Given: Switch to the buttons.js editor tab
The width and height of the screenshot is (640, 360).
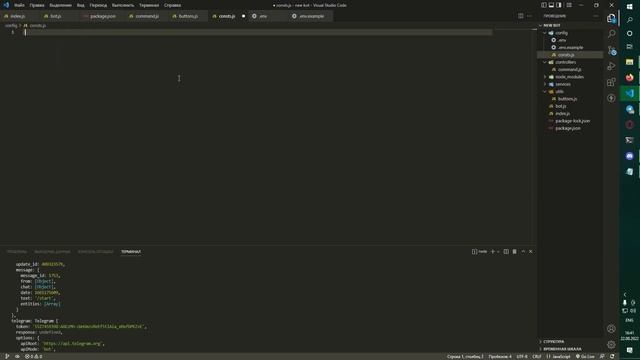Looking at the screenshot, I should pyautogui.click(x=188, y=16).
